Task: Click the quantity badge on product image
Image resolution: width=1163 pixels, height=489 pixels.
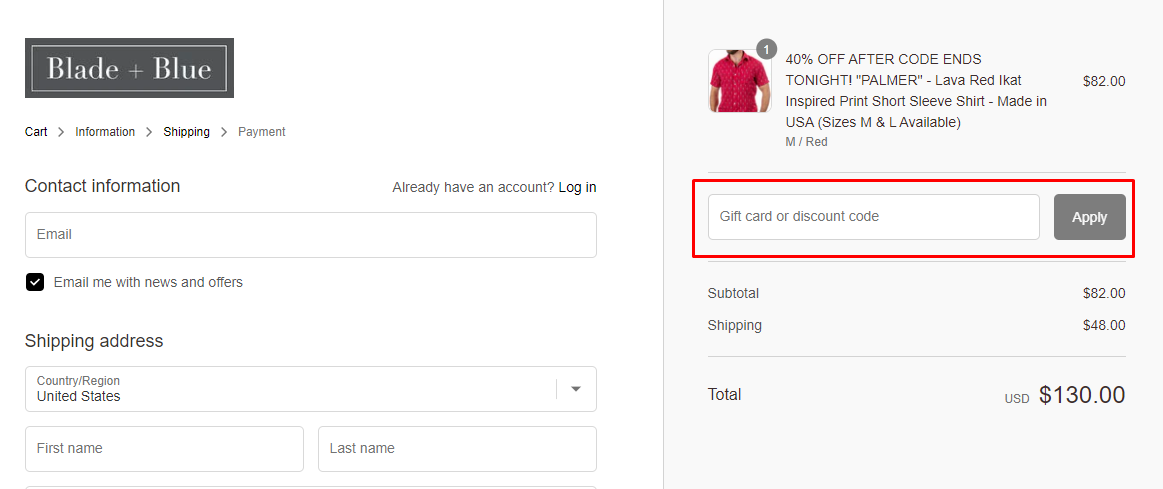Action: (x=766, y=49)
